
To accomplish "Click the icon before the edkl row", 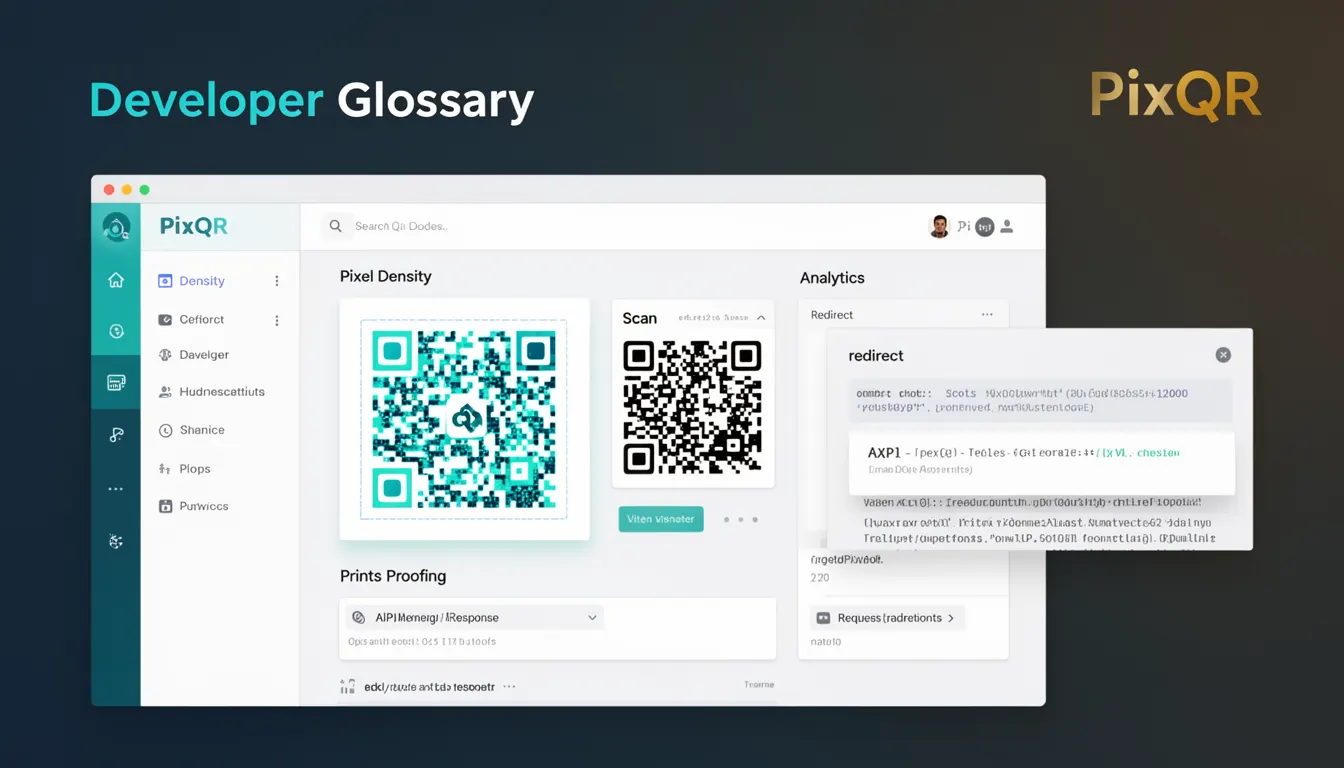I will pyautogui.click(x=347, y=687).
